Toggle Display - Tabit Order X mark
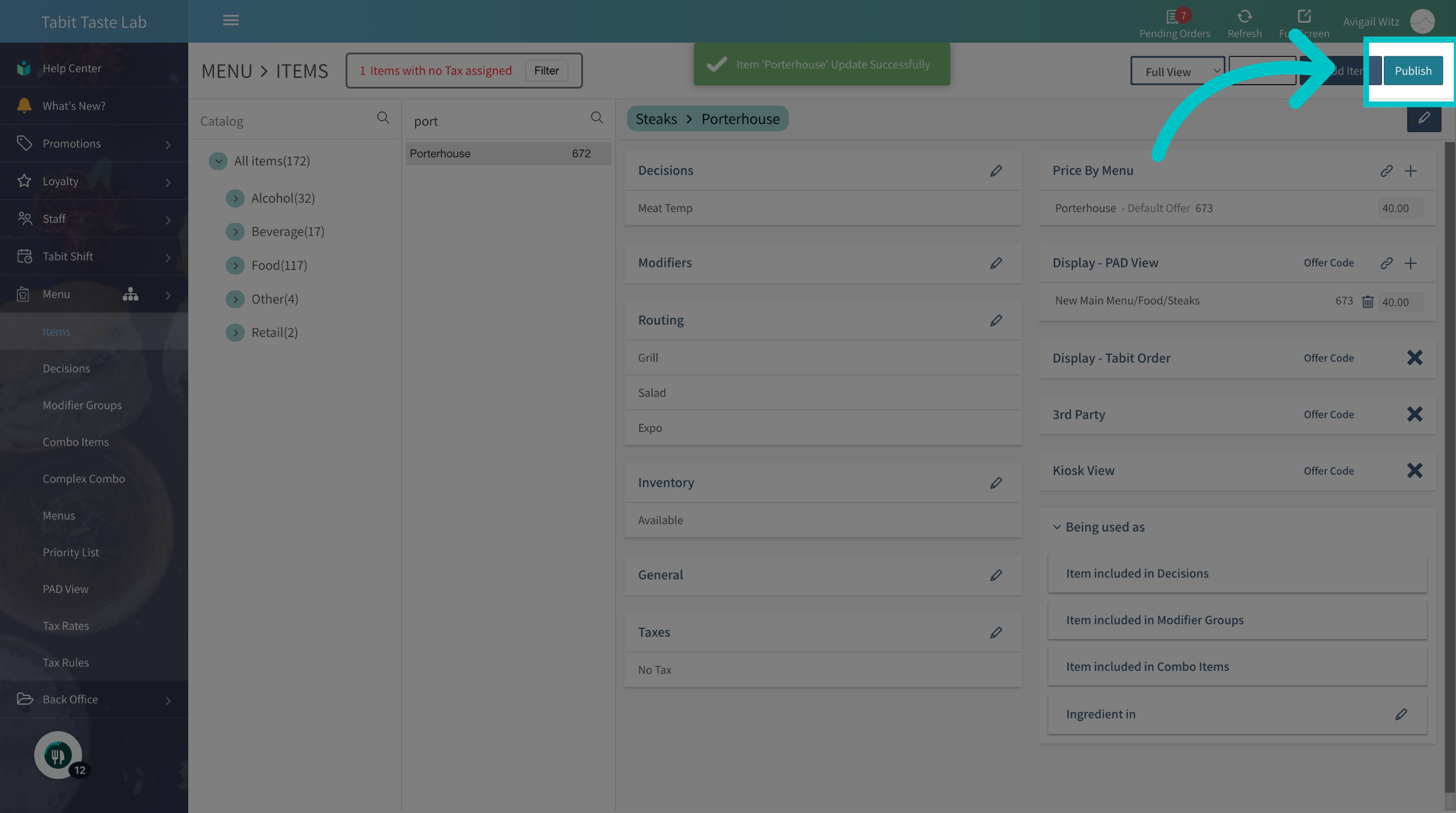 pos(1414,358)
